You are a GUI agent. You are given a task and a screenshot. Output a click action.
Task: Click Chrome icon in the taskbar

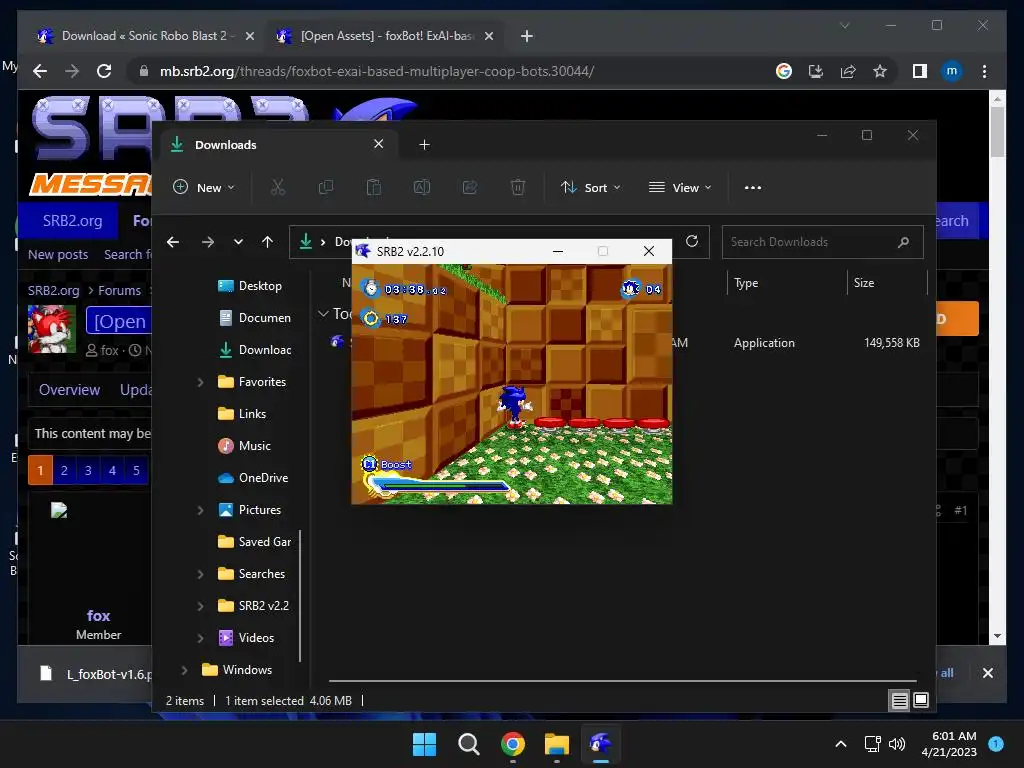tap(513, 744)
